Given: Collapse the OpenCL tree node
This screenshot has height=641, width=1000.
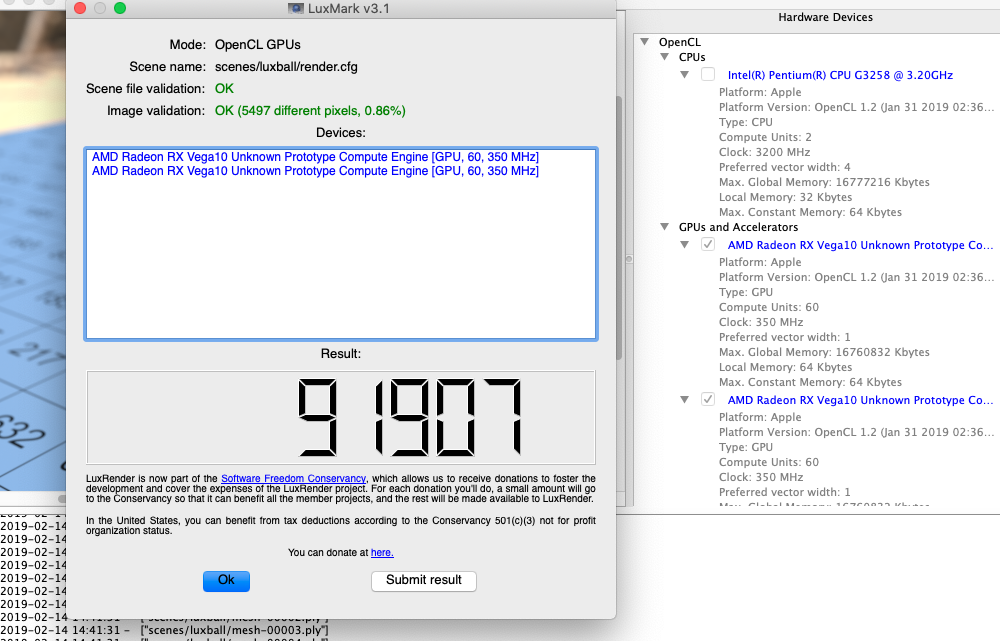Looking at the screenshot, I should (646, 42).
